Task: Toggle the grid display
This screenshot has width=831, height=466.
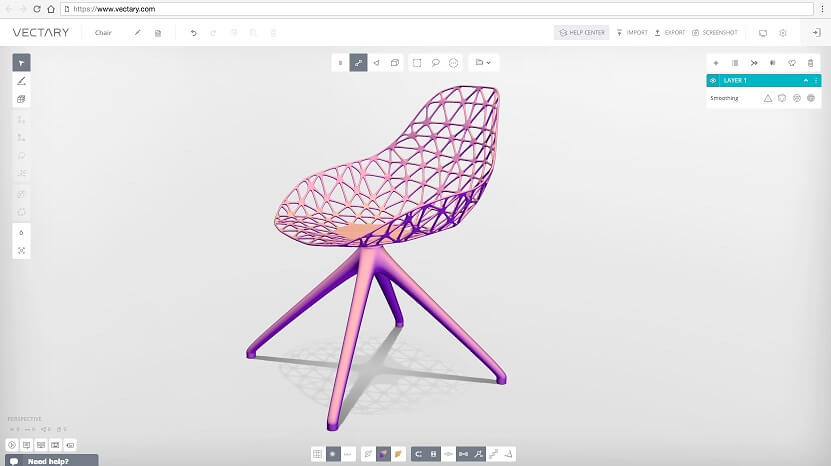Action: [317, 454]
